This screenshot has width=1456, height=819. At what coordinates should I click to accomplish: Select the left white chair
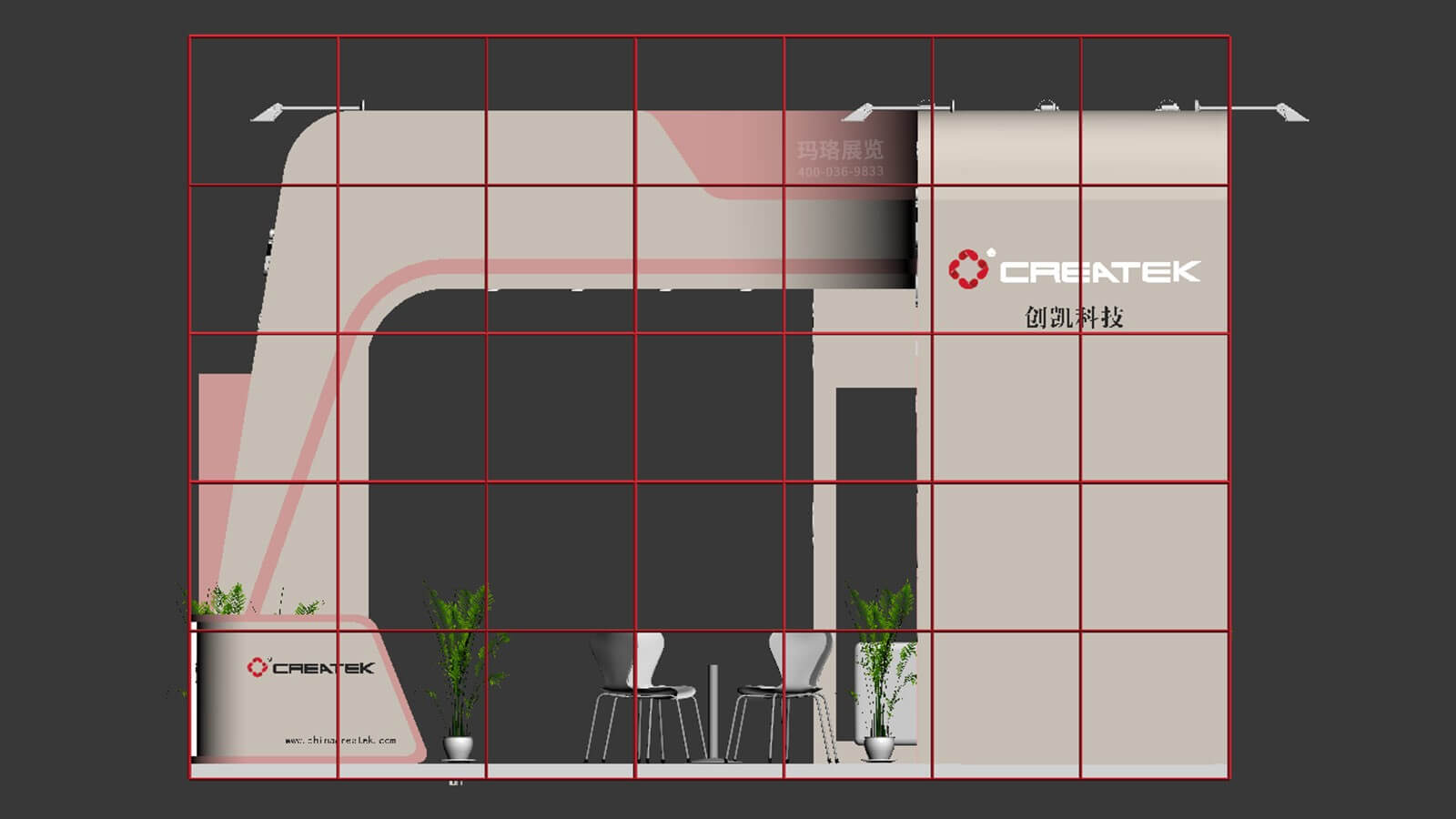tap(645, 697)
